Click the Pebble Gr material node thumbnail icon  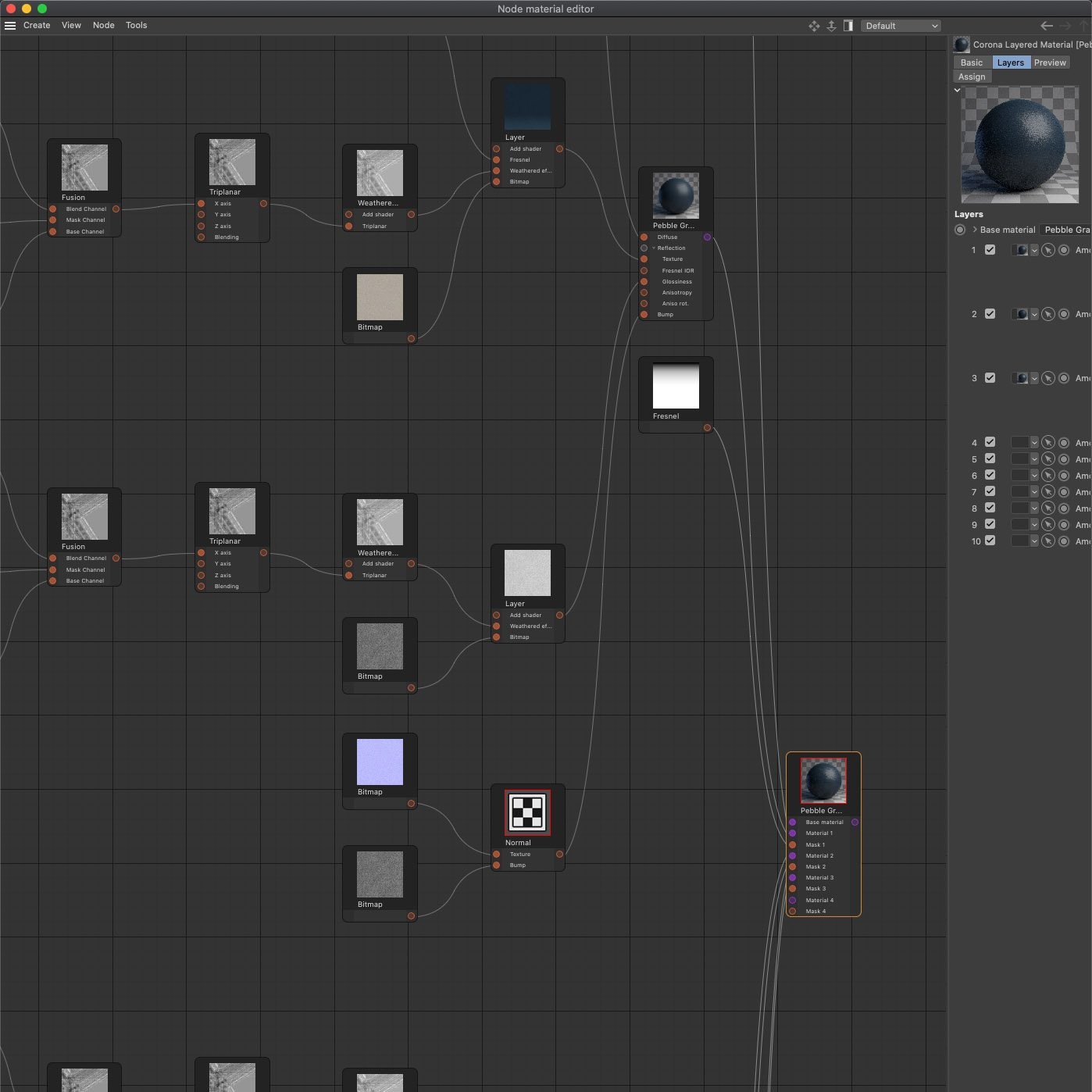point(675,198)
